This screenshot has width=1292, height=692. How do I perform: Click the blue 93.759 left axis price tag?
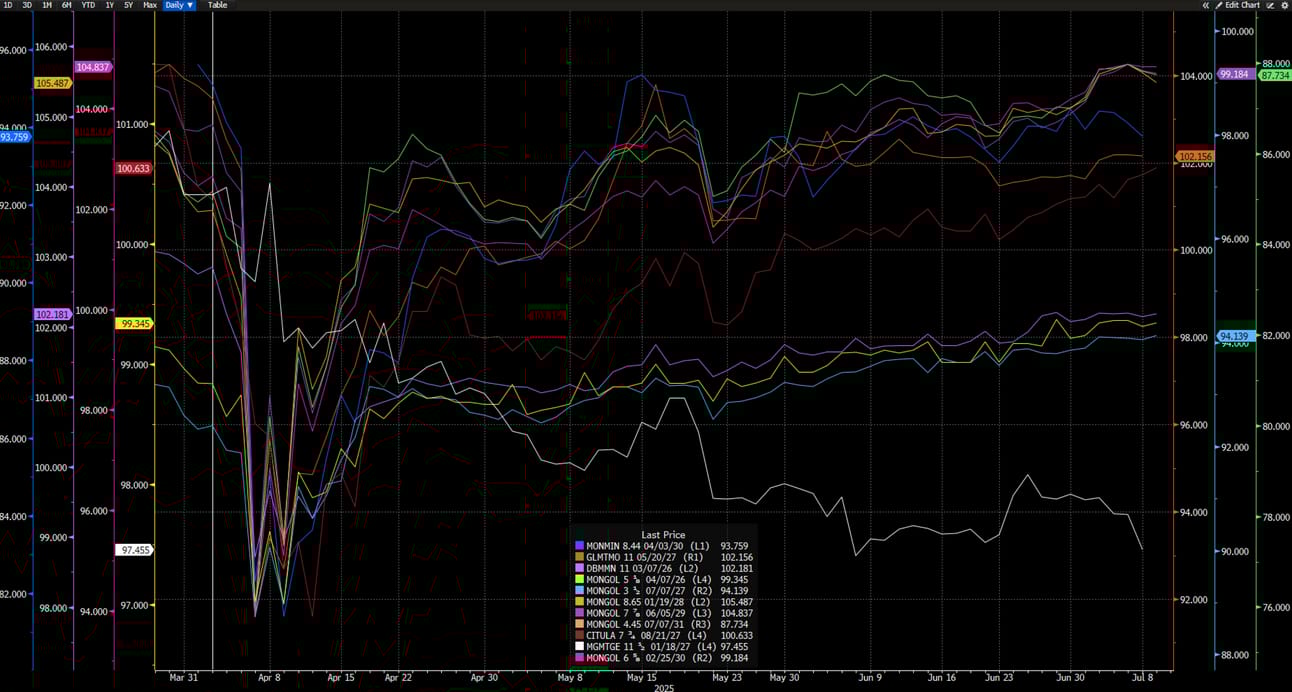[15, 137]
